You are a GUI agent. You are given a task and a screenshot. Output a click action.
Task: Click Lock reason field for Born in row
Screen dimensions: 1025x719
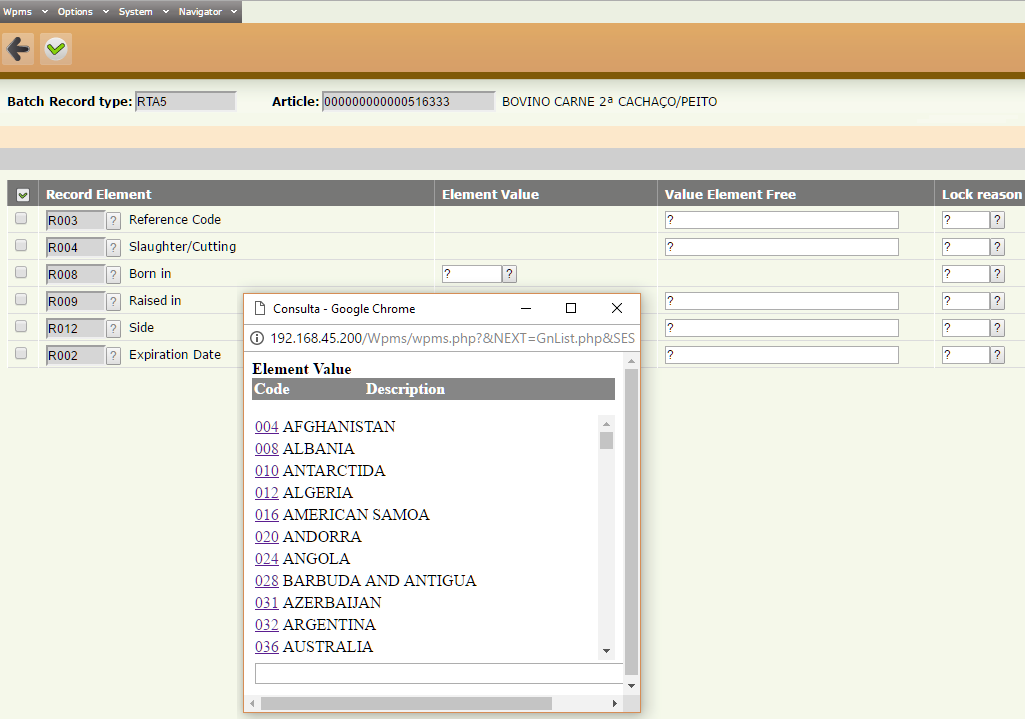click(966, 274)
